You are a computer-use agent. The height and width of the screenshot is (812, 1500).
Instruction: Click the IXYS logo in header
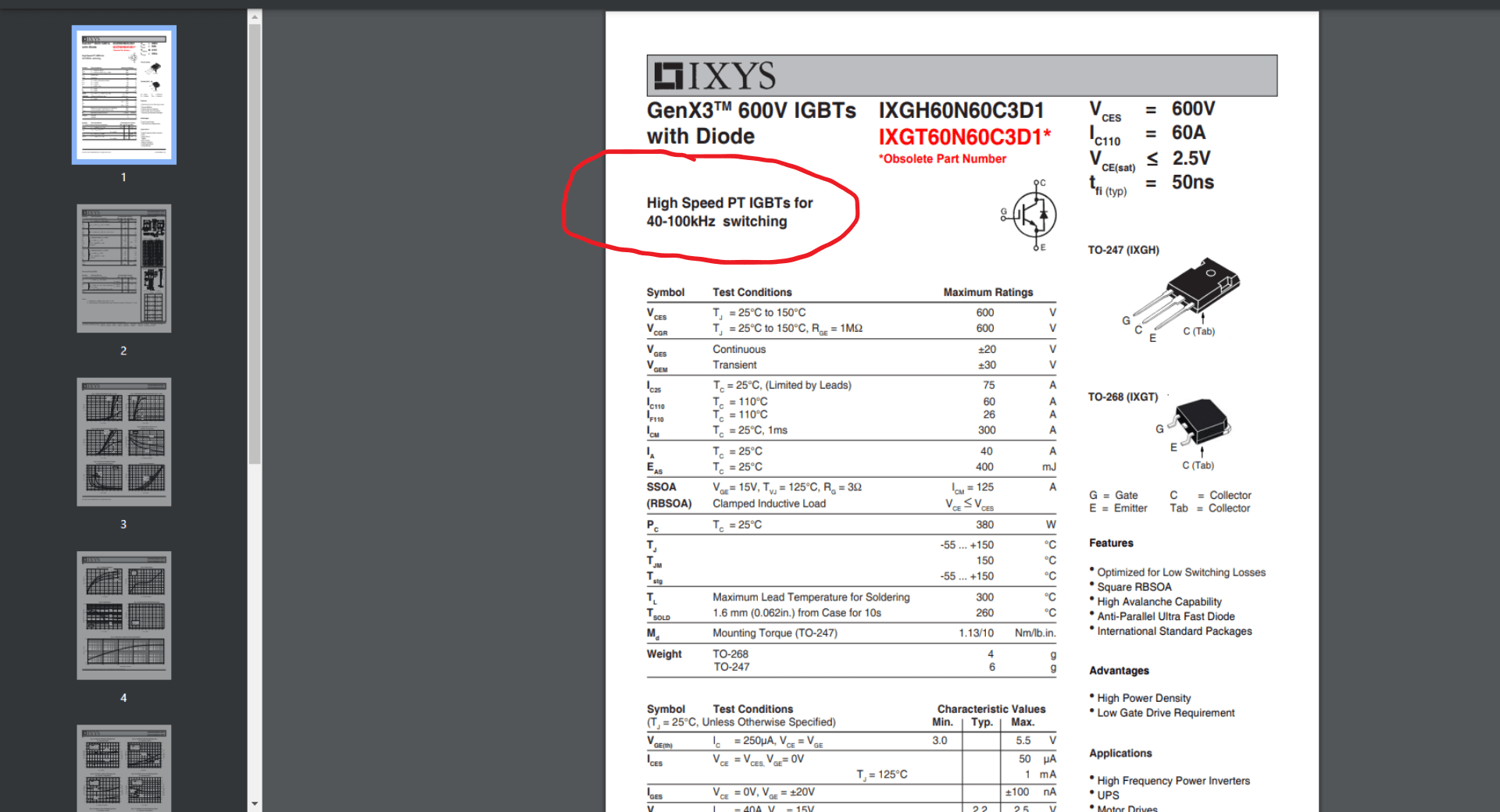[x=715, y=76]
